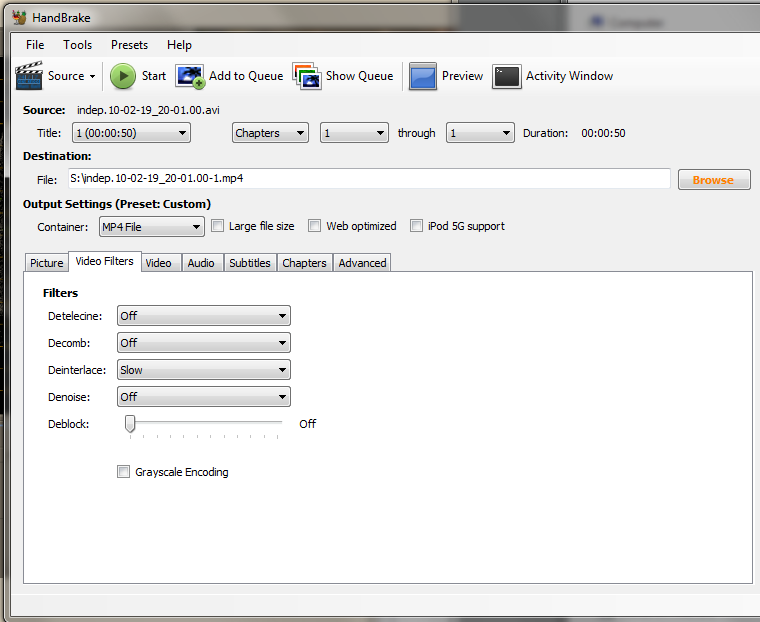Switch to the Chapters tab
760x622 pixels.
point(304,263)
